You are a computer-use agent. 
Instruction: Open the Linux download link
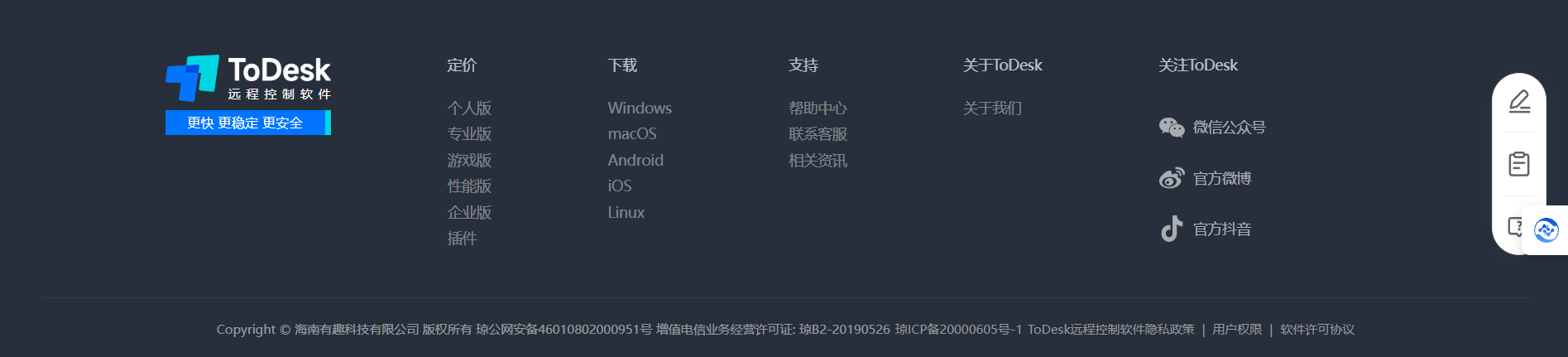(626, 213)
